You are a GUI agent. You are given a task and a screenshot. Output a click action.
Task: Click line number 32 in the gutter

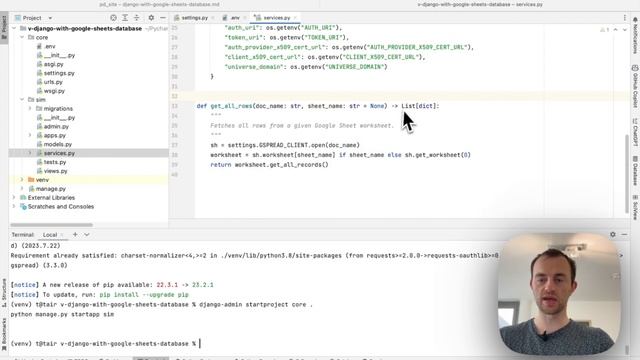coord(175,96)
